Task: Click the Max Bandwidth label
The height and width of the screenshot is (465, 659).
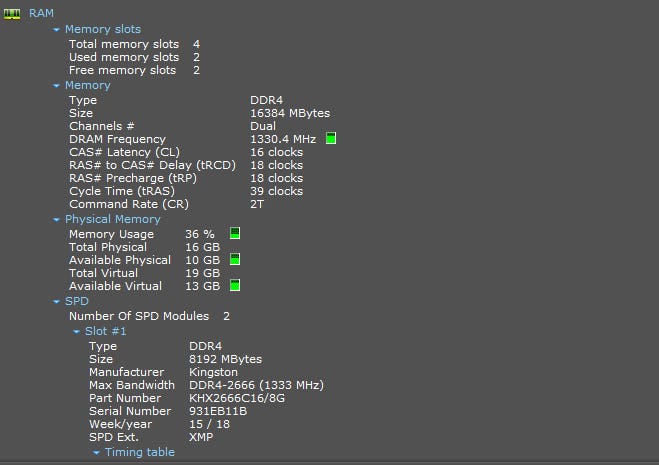Action: click(132, 386)
